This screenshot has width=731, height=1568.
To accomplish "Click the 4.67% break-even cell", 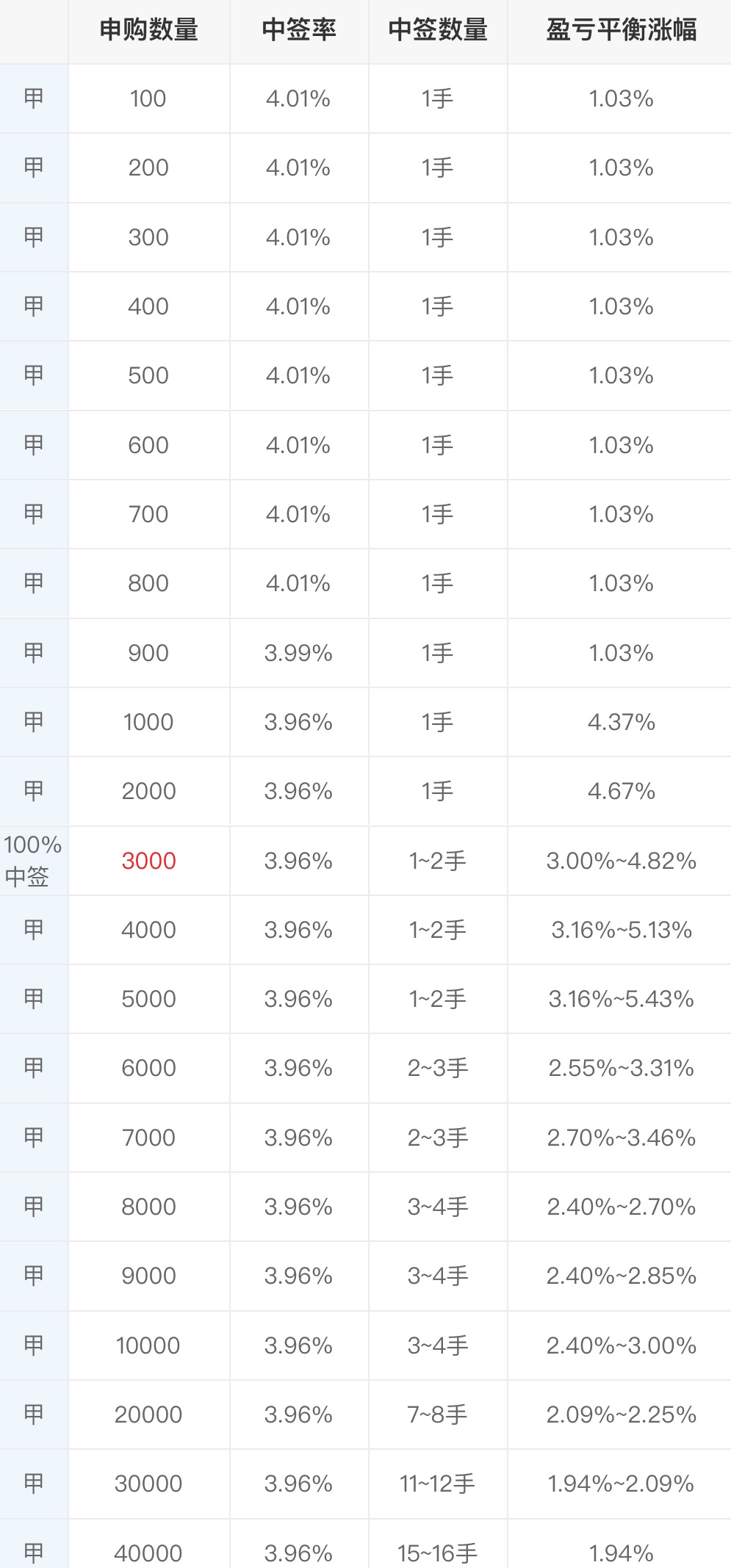I will [621, 791].
